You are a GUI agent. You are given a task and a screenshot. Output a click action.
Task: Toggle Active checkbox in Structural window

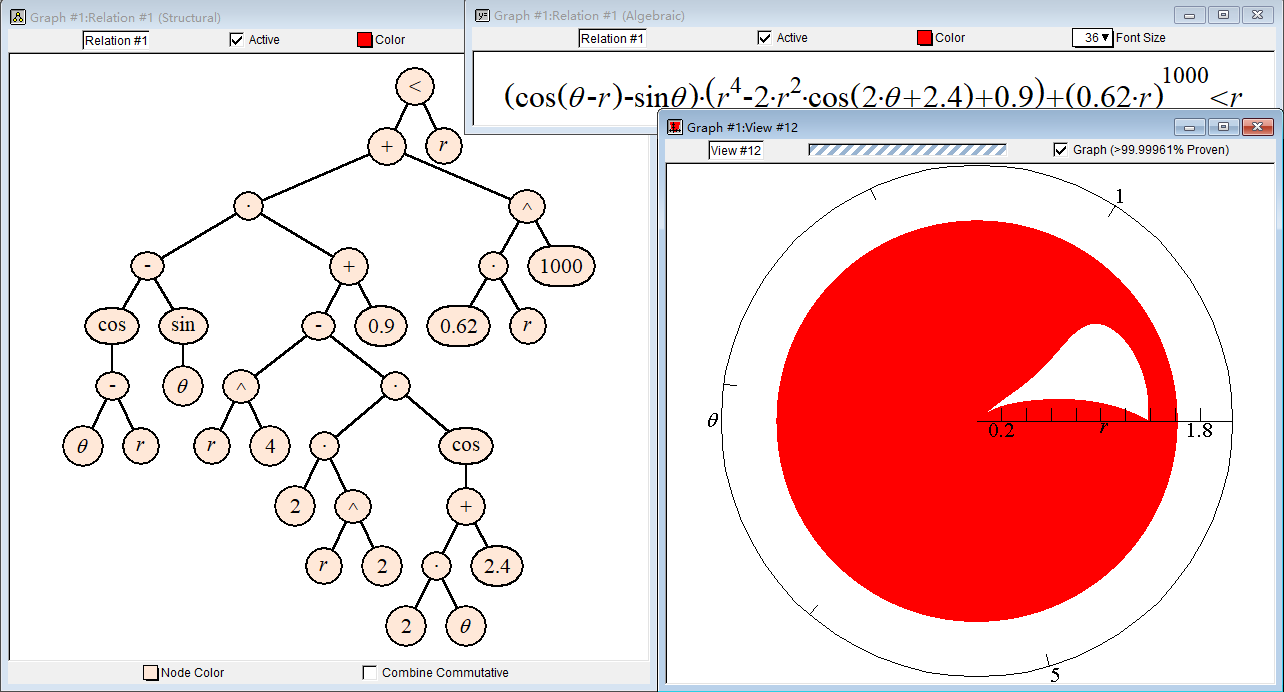pyautogui.click(x=236, y=40)
